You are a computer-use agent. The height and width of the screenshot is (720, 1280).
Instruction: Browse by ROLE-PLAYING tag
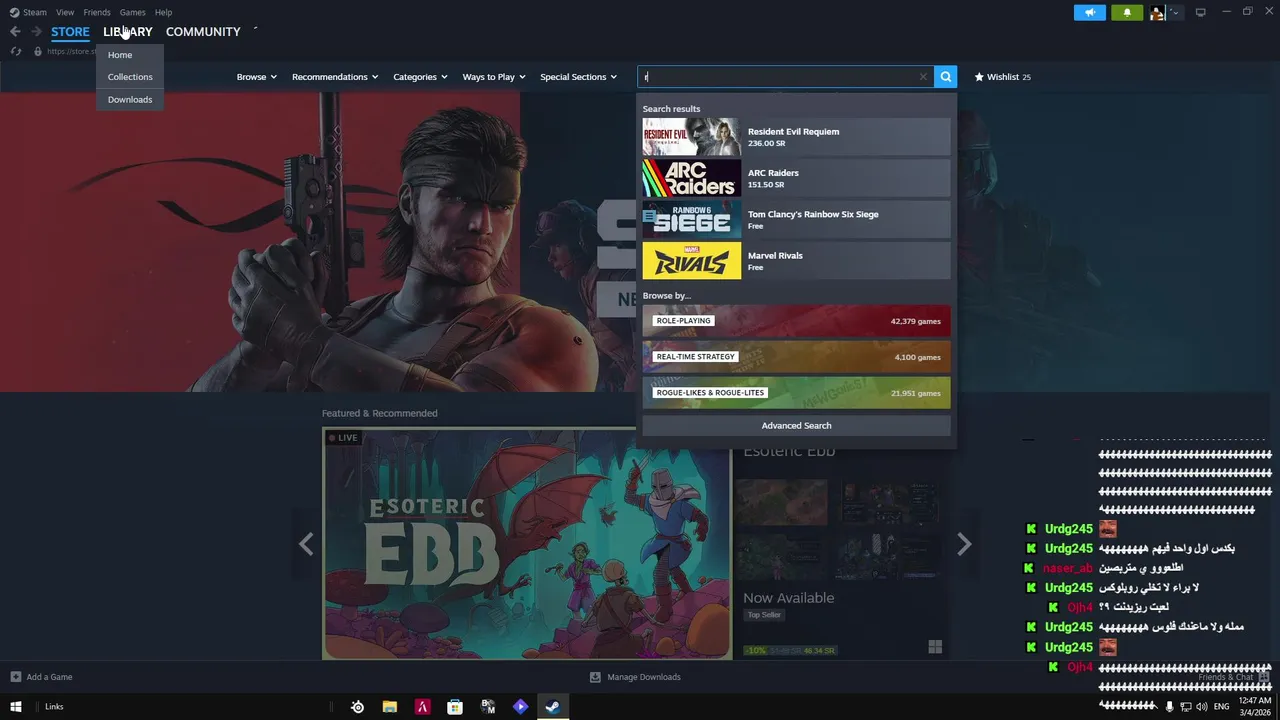(796, 321)
